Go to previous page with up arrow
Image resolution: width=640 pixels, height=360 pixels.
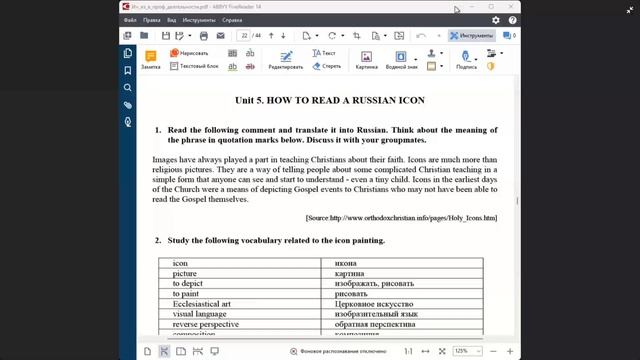click(x=271, y=36)
